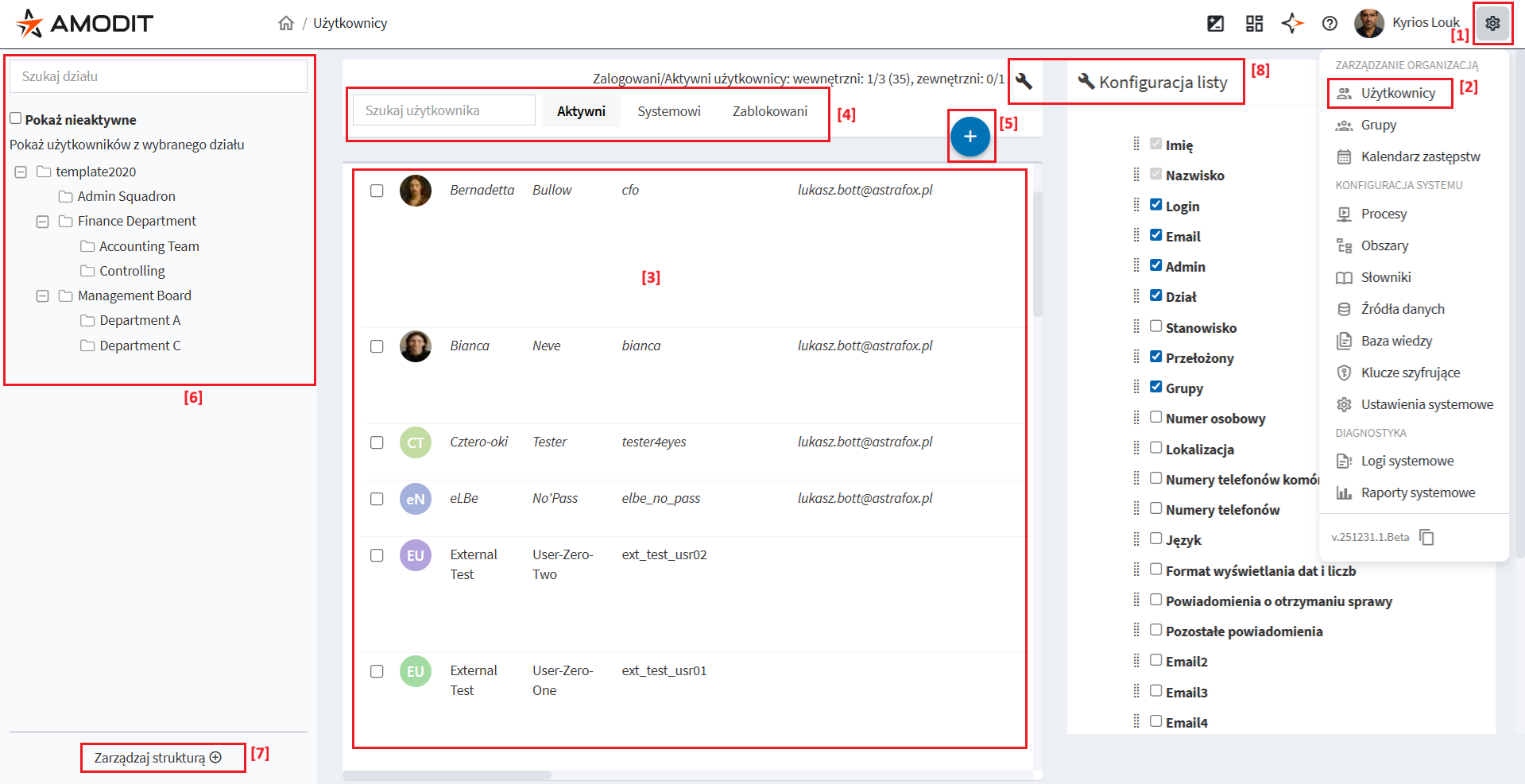Image resolution: width=1525 pixels, height=784 pixels.
Task: Collapse the Management Board tree node
Action: click(43, 296)
